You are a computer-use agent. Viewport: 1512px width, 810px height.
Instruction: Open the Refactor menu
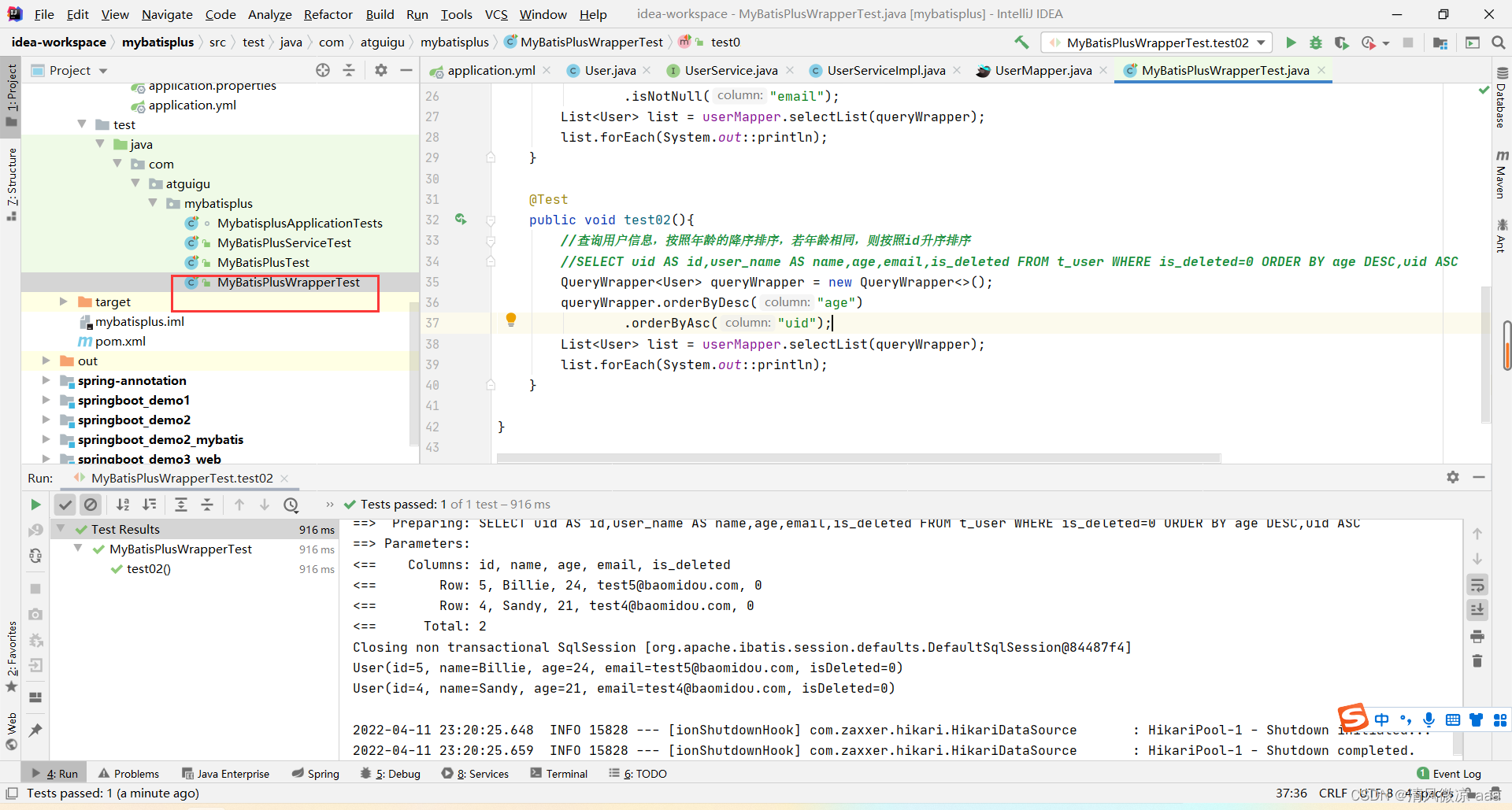pos(328,14)
